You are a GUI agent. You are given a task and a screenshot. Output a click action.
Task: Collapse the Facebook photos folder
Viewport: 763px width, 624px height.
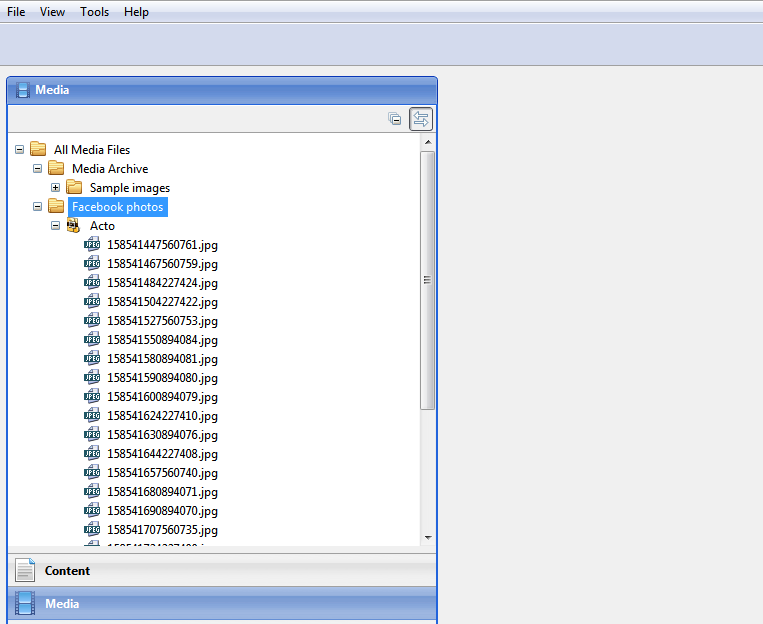coord(38,207)
